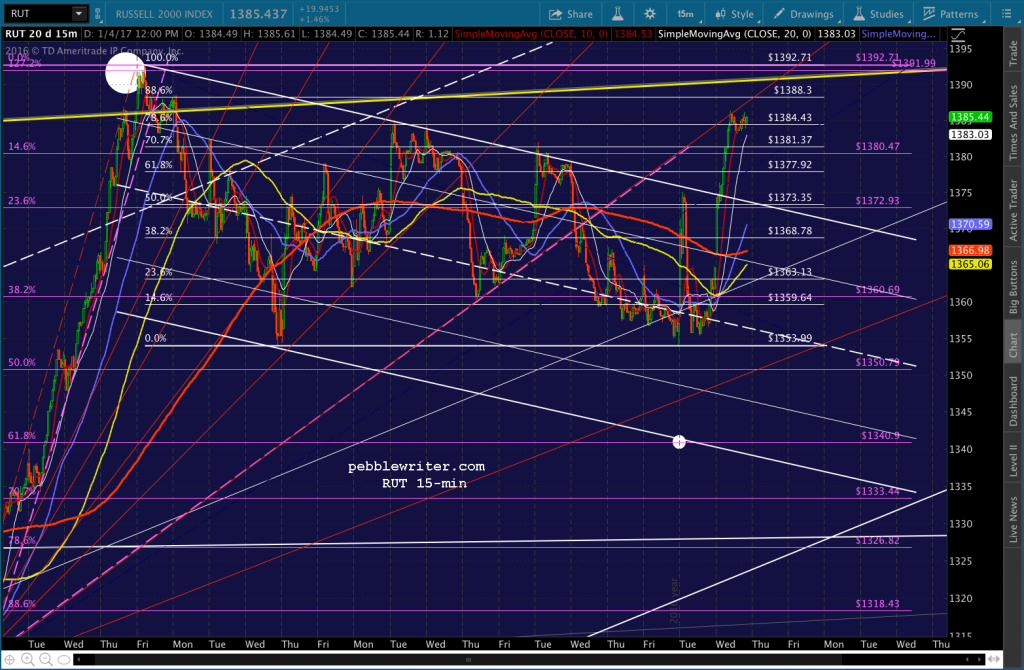
Task: Click the expand time axis icon bottom right
Action: point(995,659)
